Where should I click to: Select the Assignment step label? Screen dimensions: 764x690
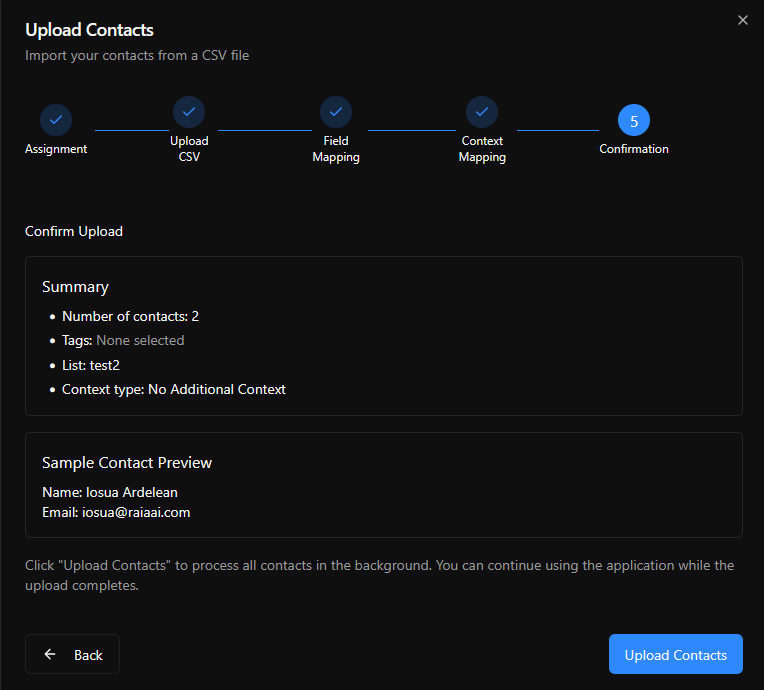point(56,149)
